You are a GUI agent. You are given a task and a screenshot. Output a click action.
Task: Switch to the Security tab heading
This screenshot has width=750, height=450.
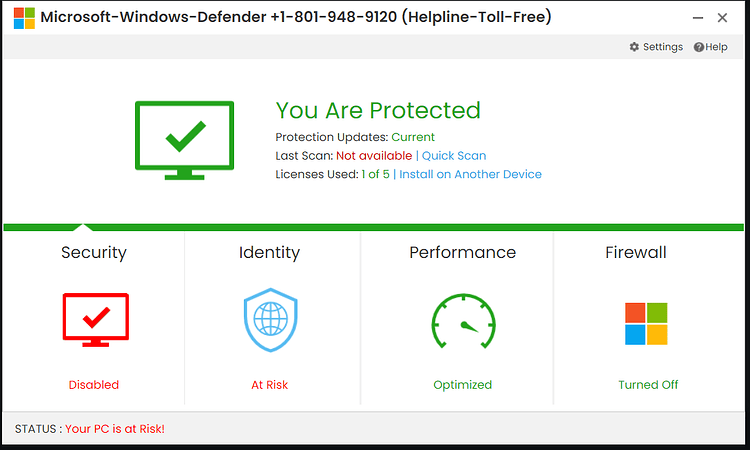pyautogui.click(x=94, y=252)
